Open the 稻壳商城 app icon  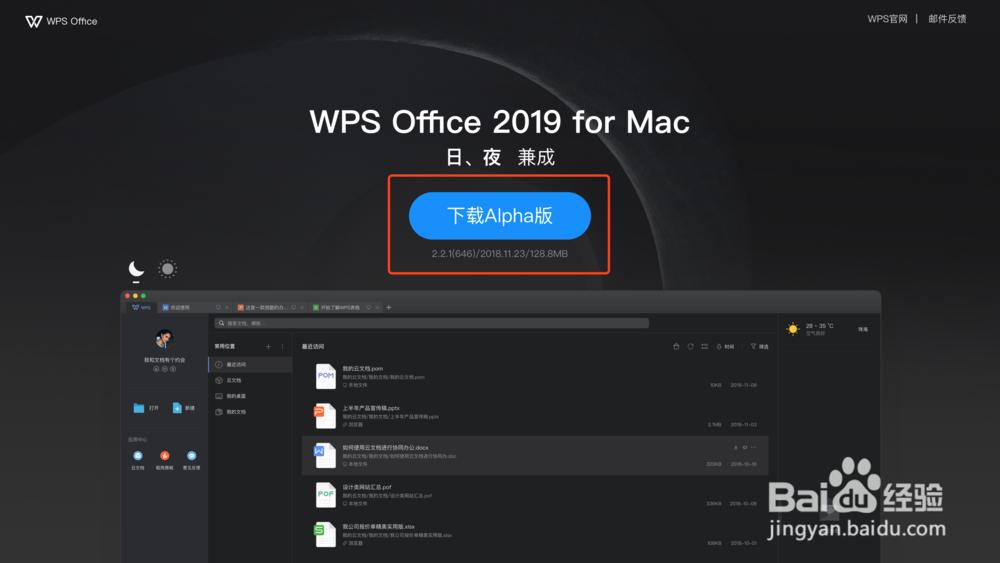[165, 456]
